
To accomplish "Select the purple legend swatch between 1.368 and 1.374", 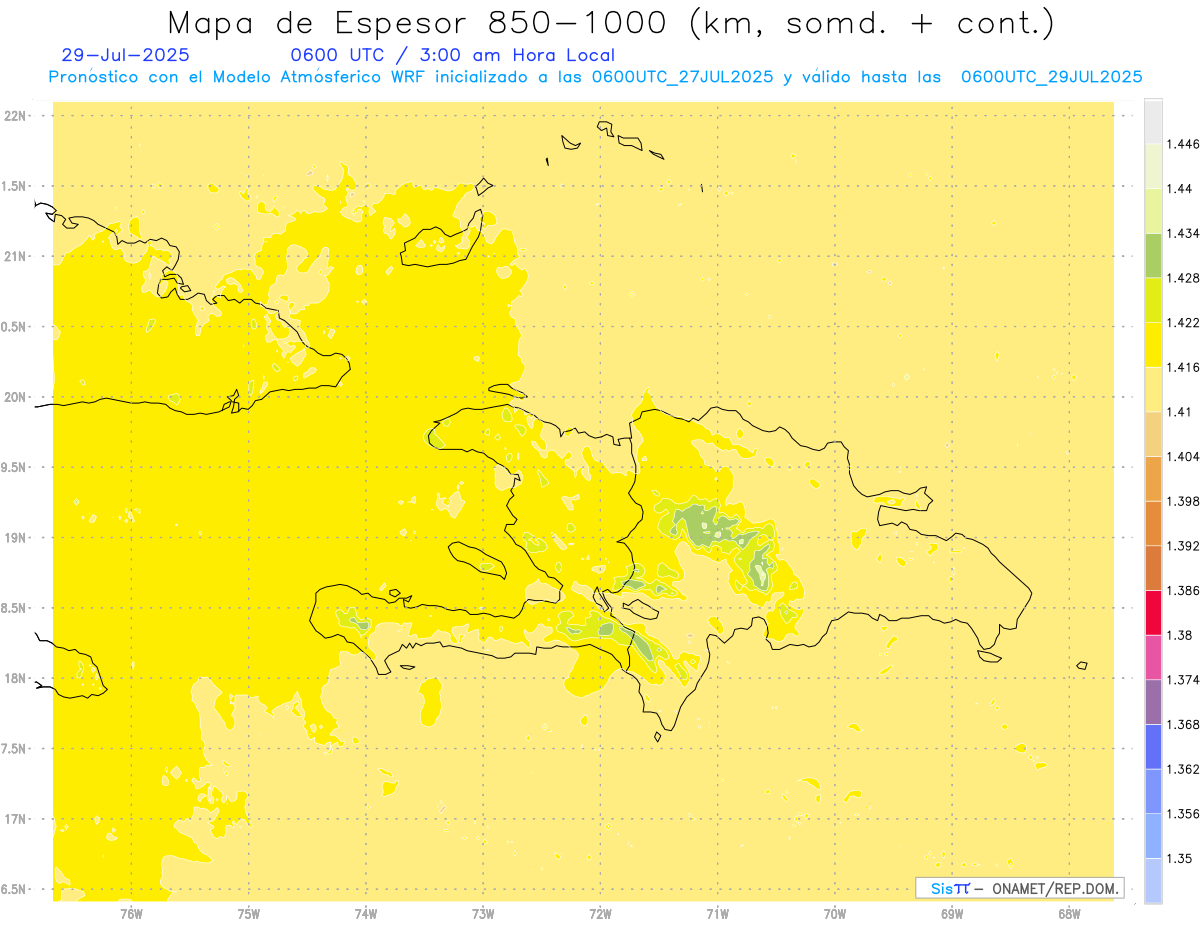I will pyautogui.click(x=1153, y=702).
